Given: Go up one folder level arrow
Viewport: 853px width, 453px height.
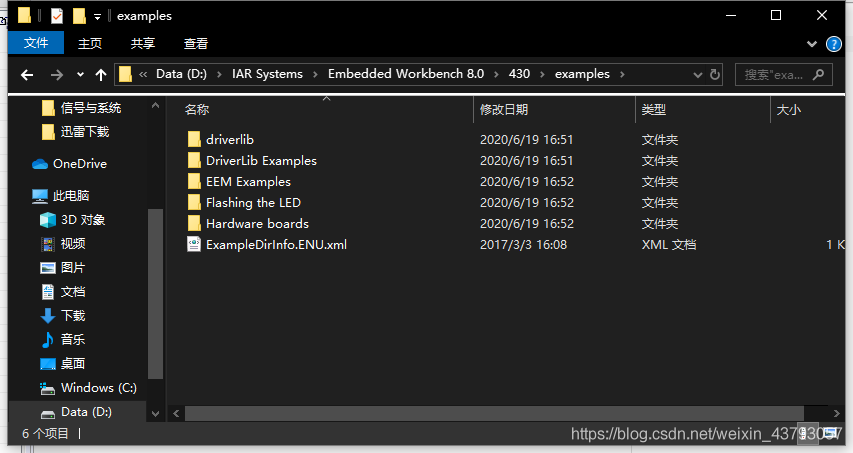Looking at the screenshot, I should pyautogui.click(x=101, y=75).
